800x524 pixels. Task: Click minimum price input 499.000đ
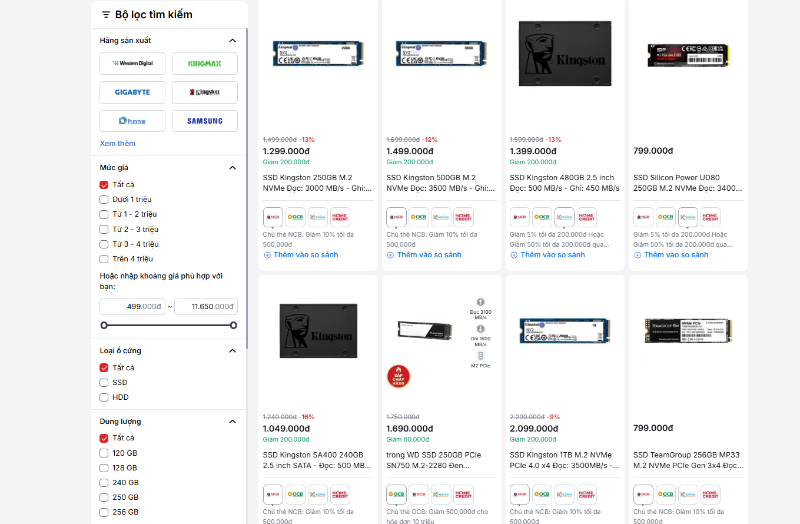tap(132, 307)
